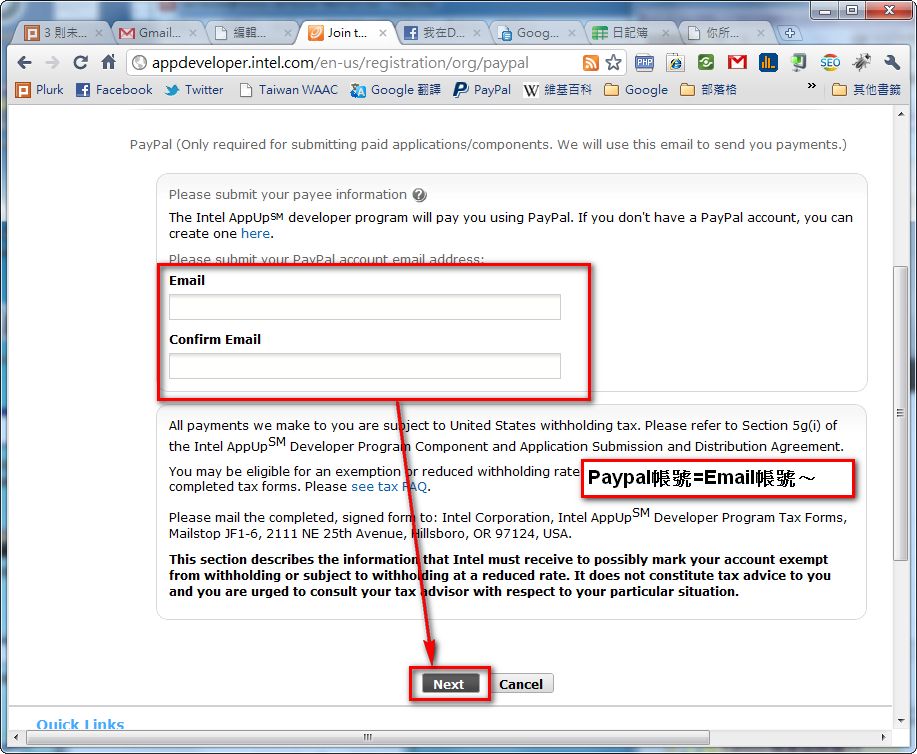
Task: Open the 維基百科 bookmark
Action: tap(557, 90)
